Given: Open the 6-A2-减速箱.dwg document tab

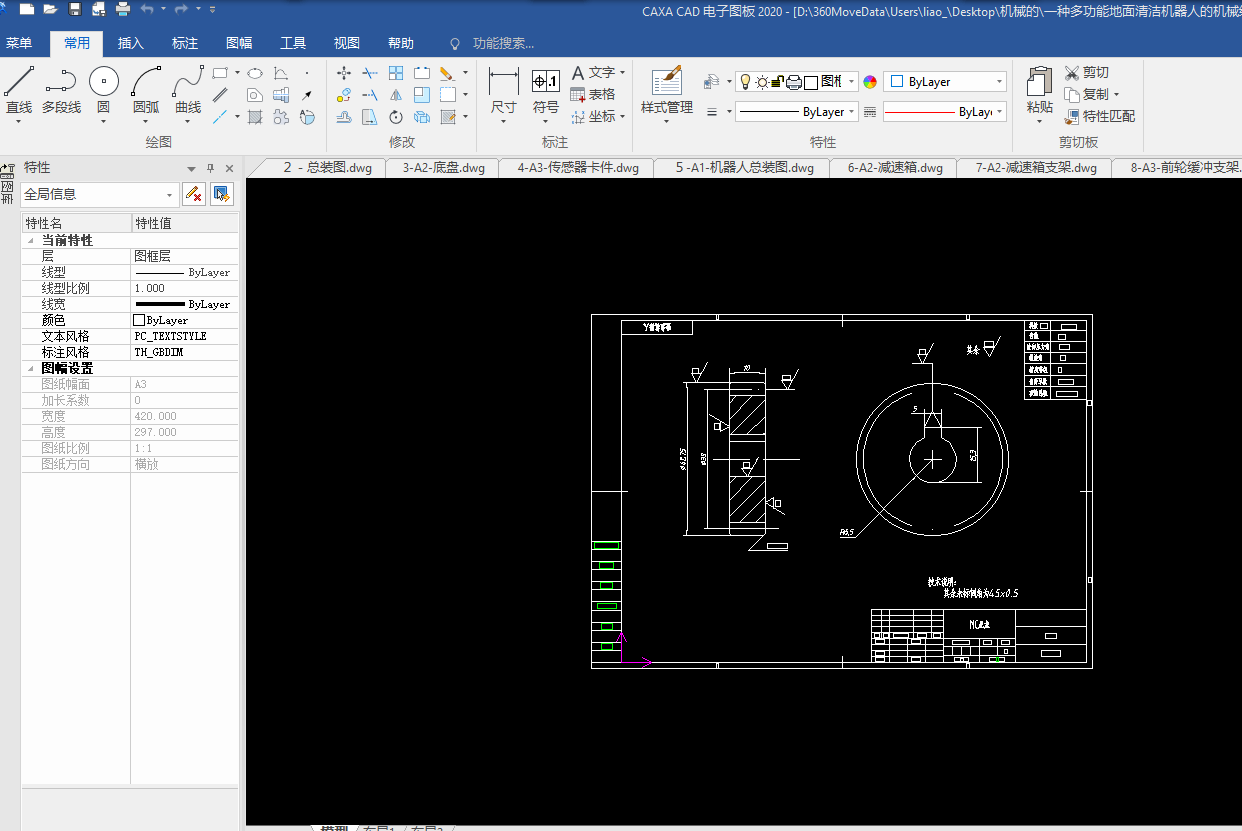Looking at the screenshot, I should tap(894, 168).
